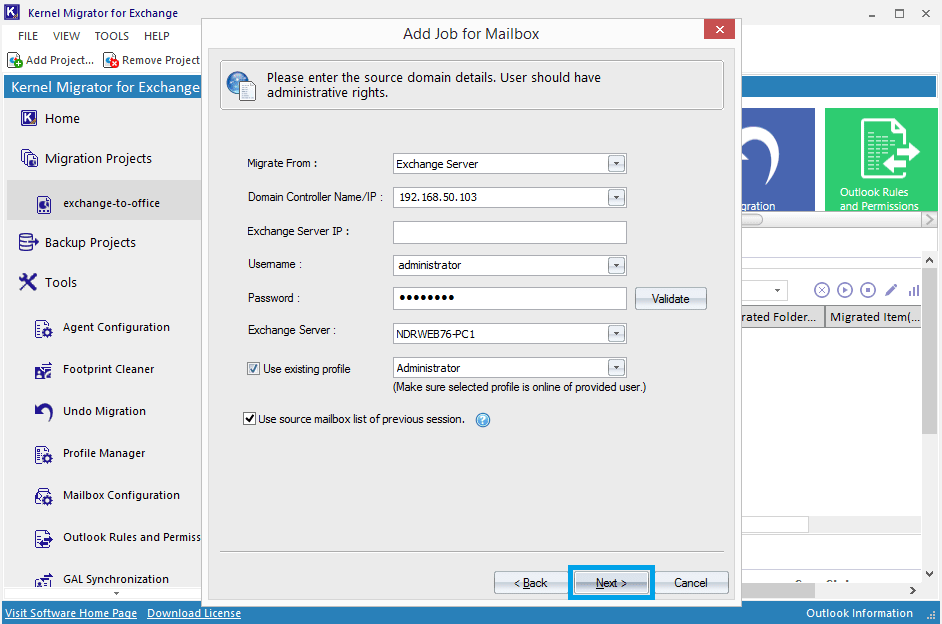Screen dimensions: 942x624
Task: Click the Kernel Migrator app logo in title bar
Action: (12, 12)
